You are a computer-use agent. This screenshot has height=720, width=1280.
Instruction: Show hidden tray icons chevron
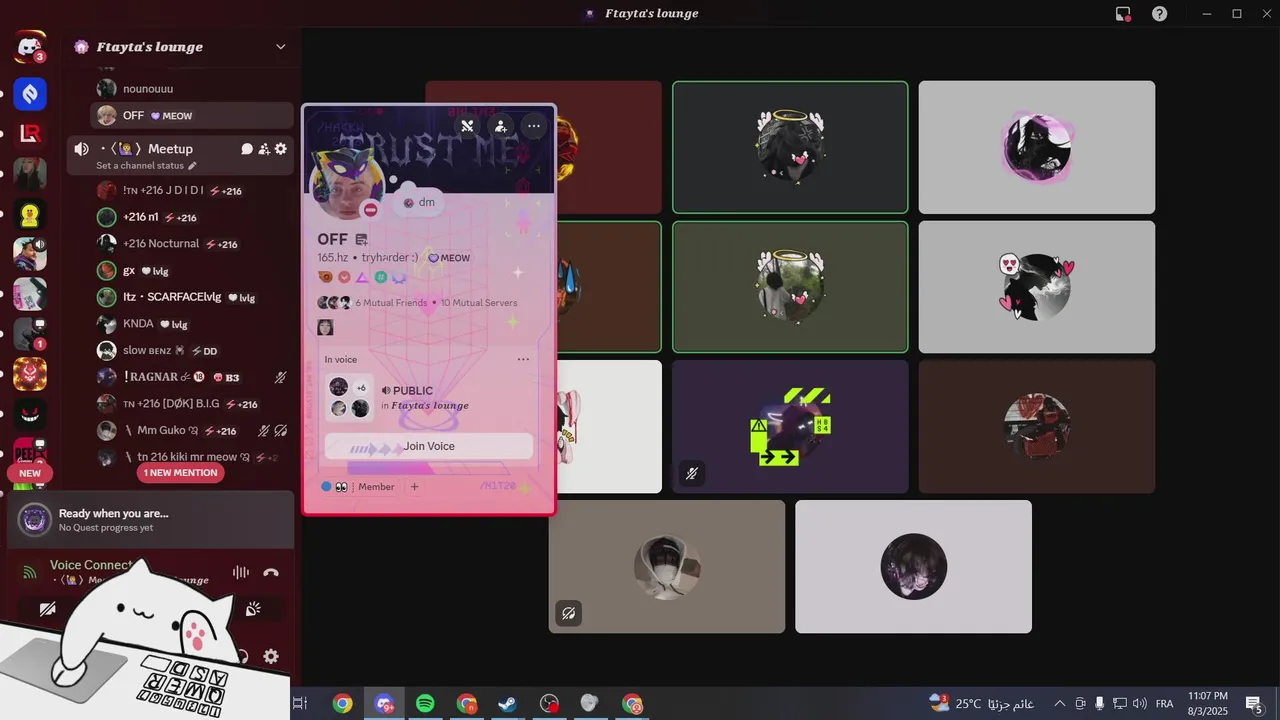[x=1060, y=704]
